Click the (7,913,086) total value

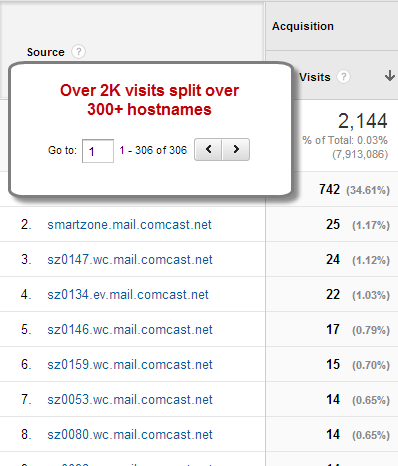(360, 154)
